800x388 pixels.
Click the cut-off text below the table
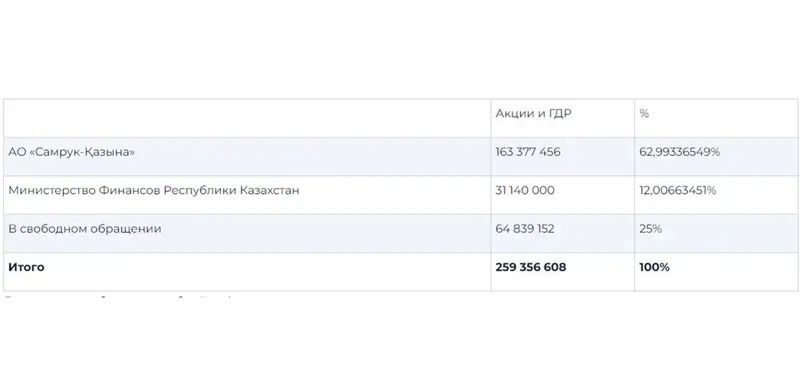(x=118, y=297)
